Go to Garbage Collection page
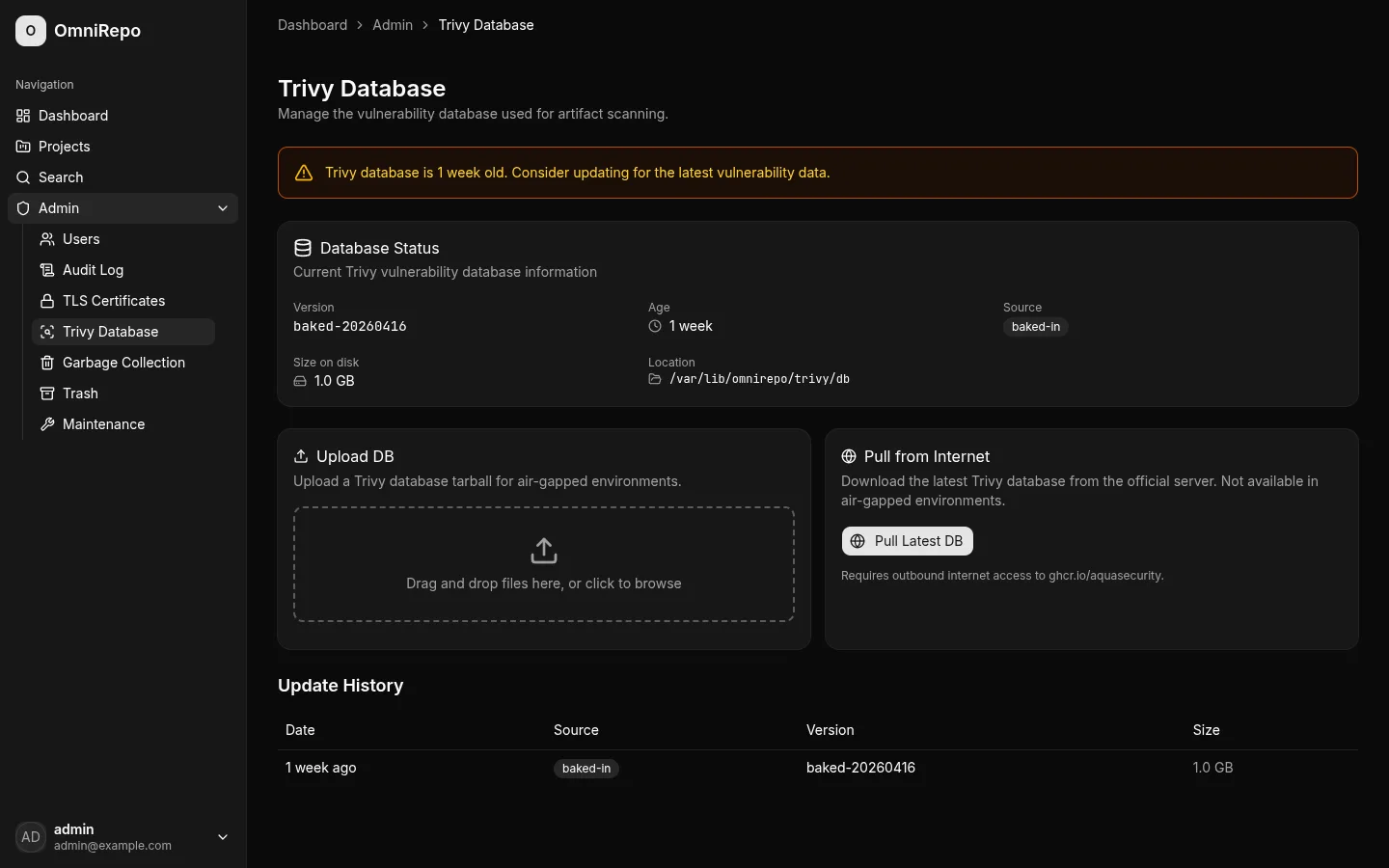Viewport: 1389px width, 868px height. click(123, 363)
